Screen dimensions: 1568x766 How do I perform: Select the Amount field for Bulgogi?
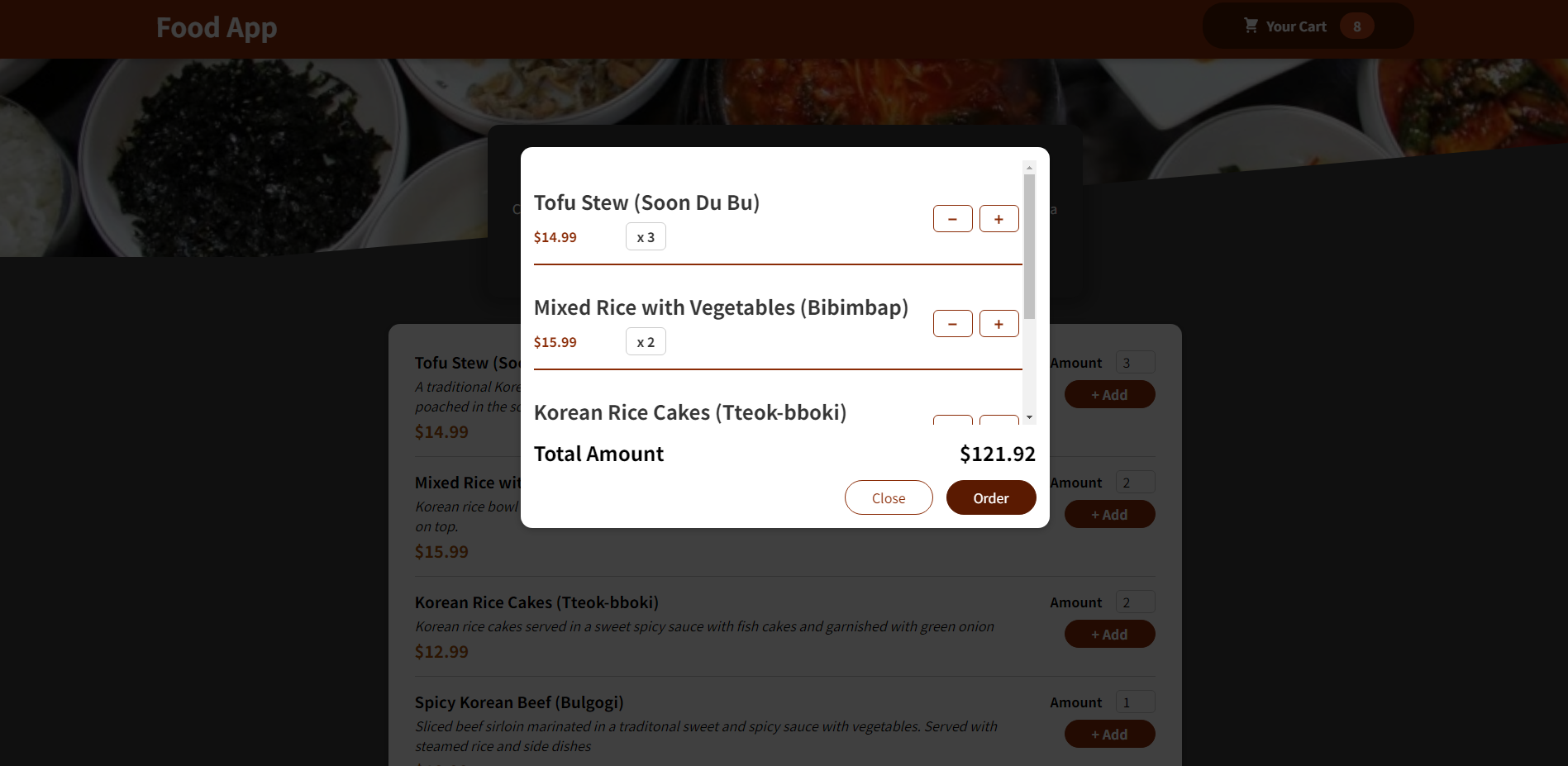point(1135,701)
